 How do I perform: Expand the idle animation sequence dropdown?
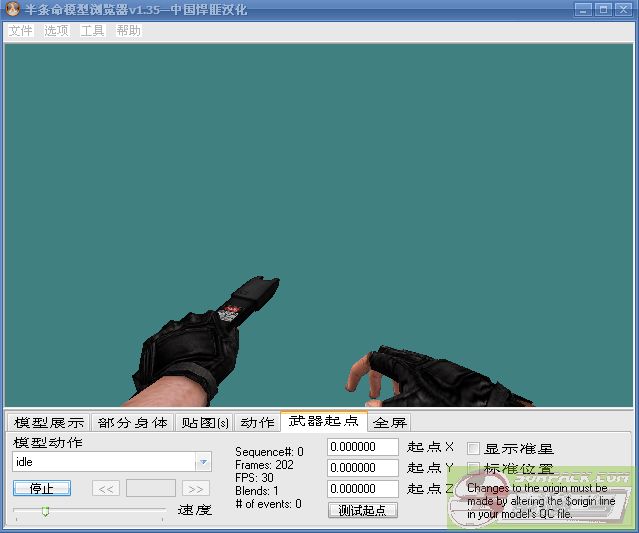click(x=203, y=462)
